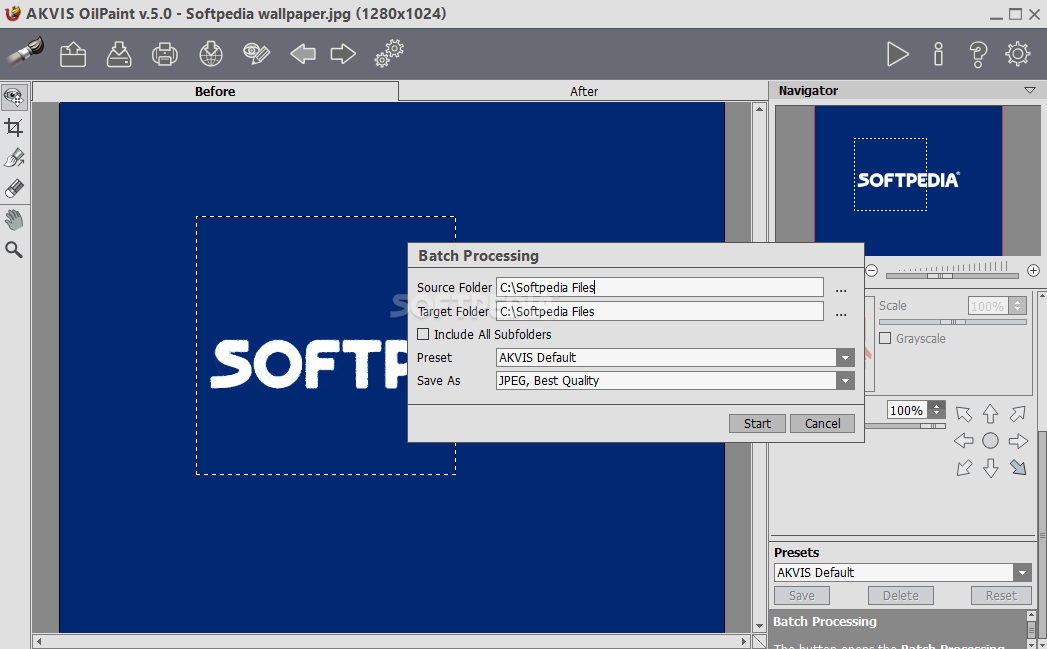This screenshot has width=1047, height=649.
Task: Enable Include All Subfolders checkbox
Action: [x=423, y=335]
